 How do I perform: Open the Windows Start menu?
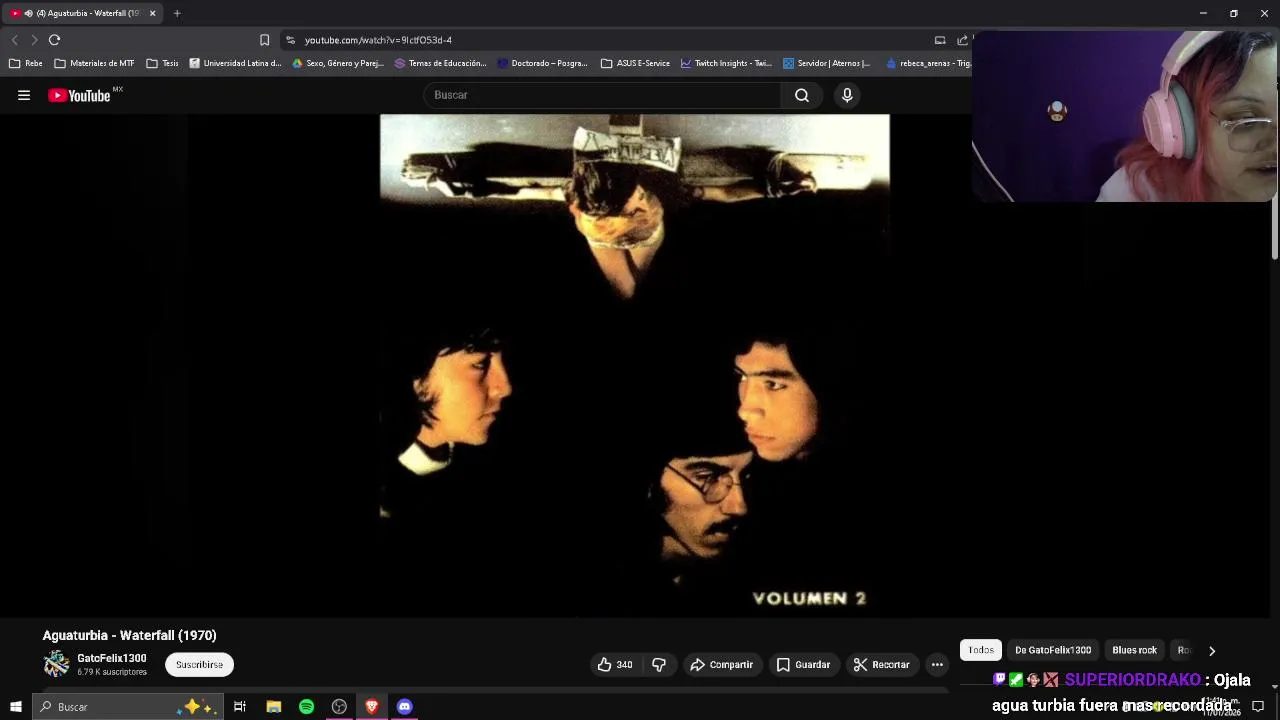(15, 707)
